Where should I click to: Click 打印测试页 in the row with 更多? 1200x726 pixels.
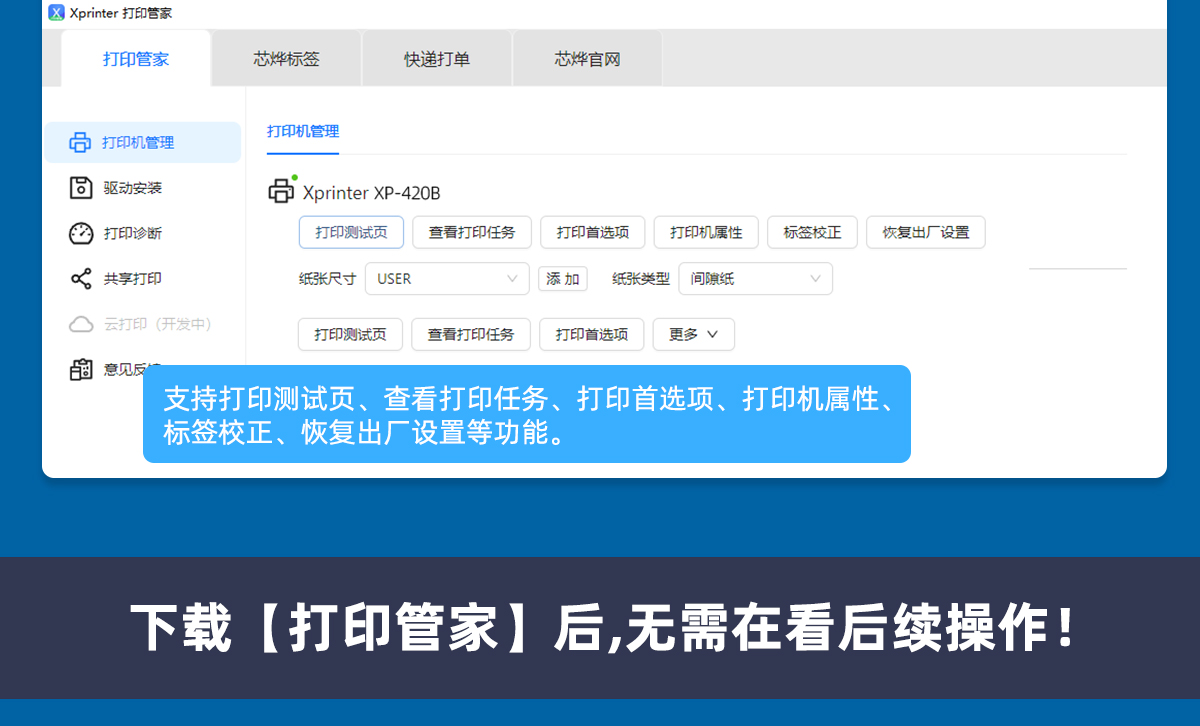tap(350, 334)
